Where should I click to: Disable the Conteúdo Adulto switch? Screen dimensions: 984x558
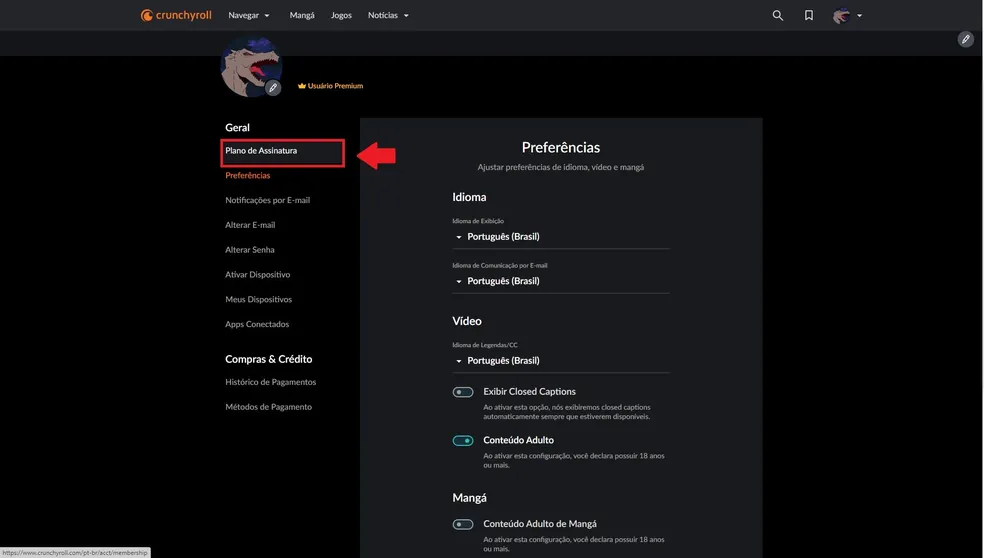462,440
